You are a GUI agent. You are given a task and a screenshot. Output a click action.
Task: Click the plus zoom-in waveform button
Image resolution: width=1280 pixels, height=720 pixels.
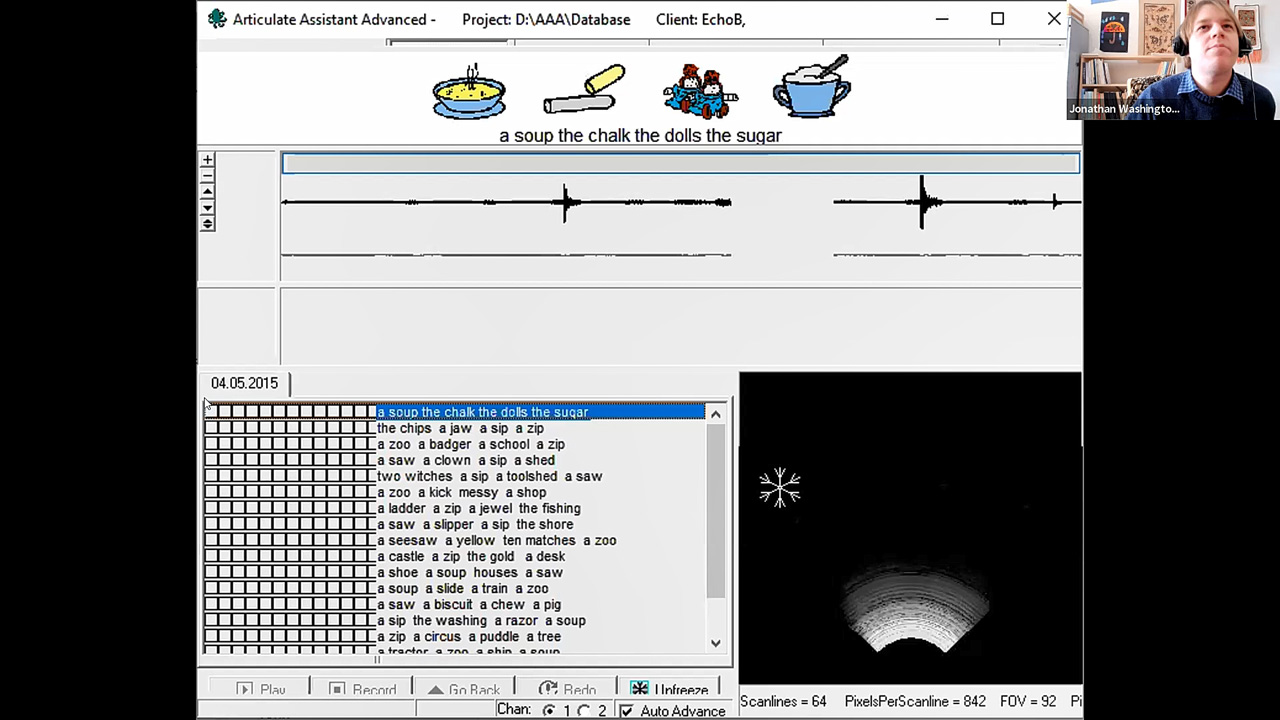point(207,160)
